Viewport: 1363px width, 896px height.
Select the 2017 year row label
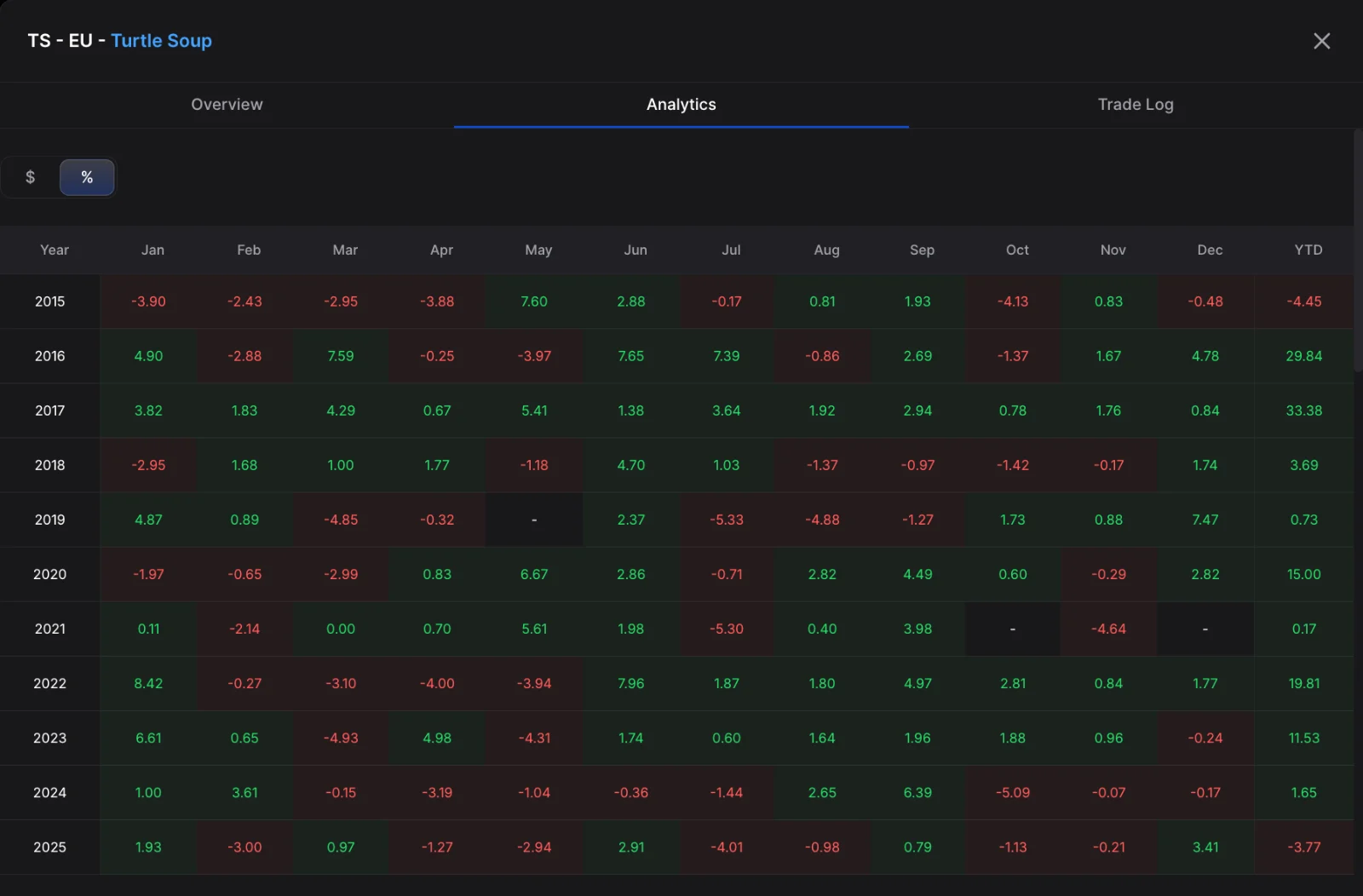point(49,411)
